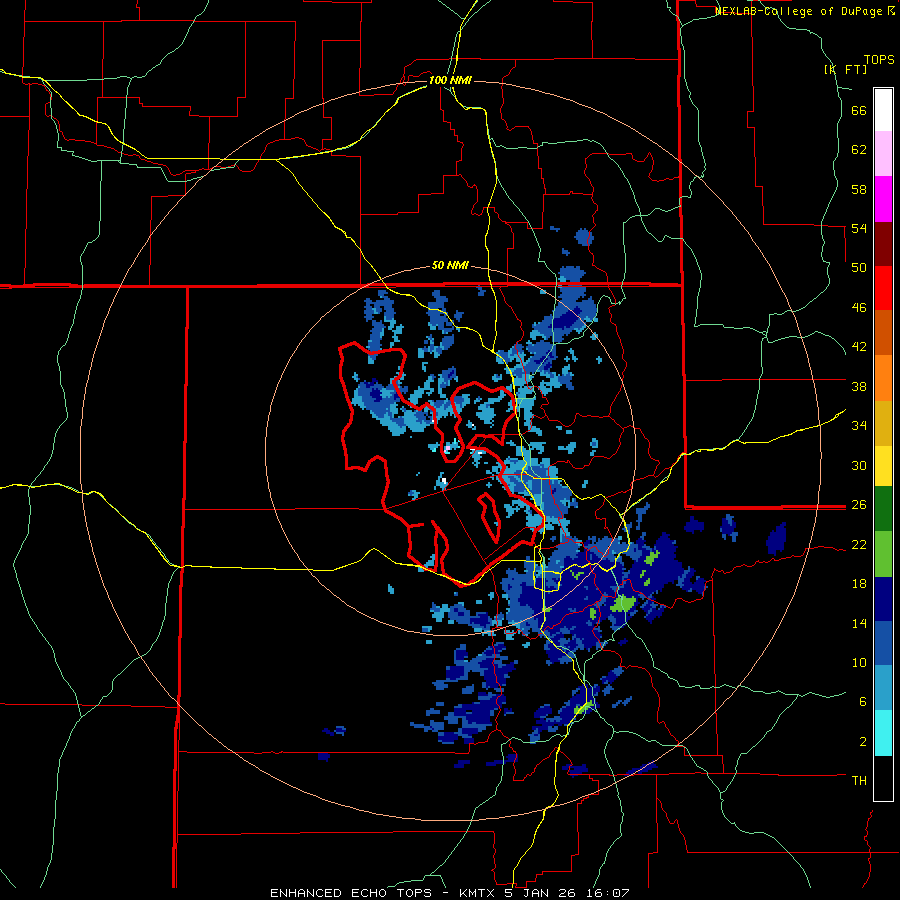The image size is (900, 900).
Task: Click legend value "54"
Action: tap(859, 228)
